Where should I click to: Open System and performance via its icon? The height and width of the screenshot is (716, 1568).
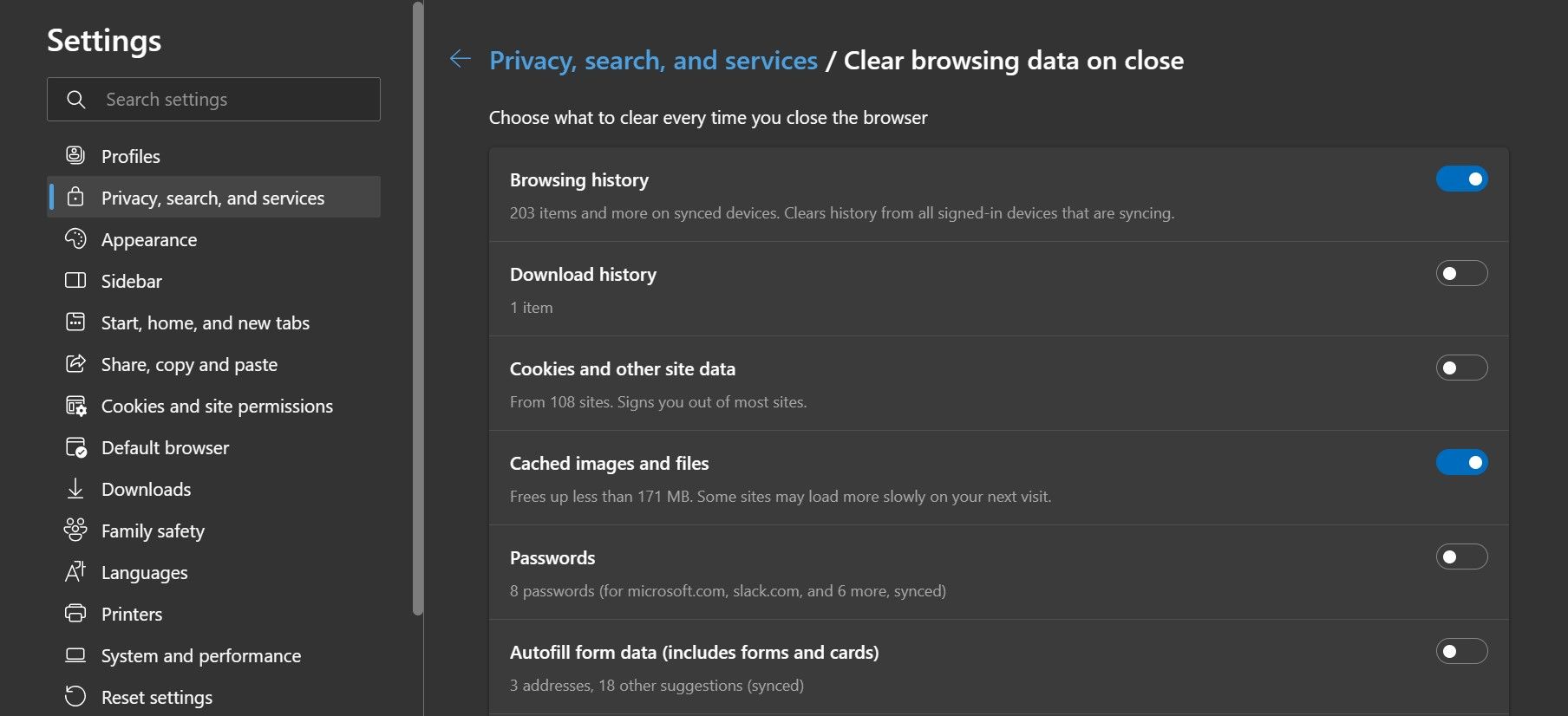[76, 655]
